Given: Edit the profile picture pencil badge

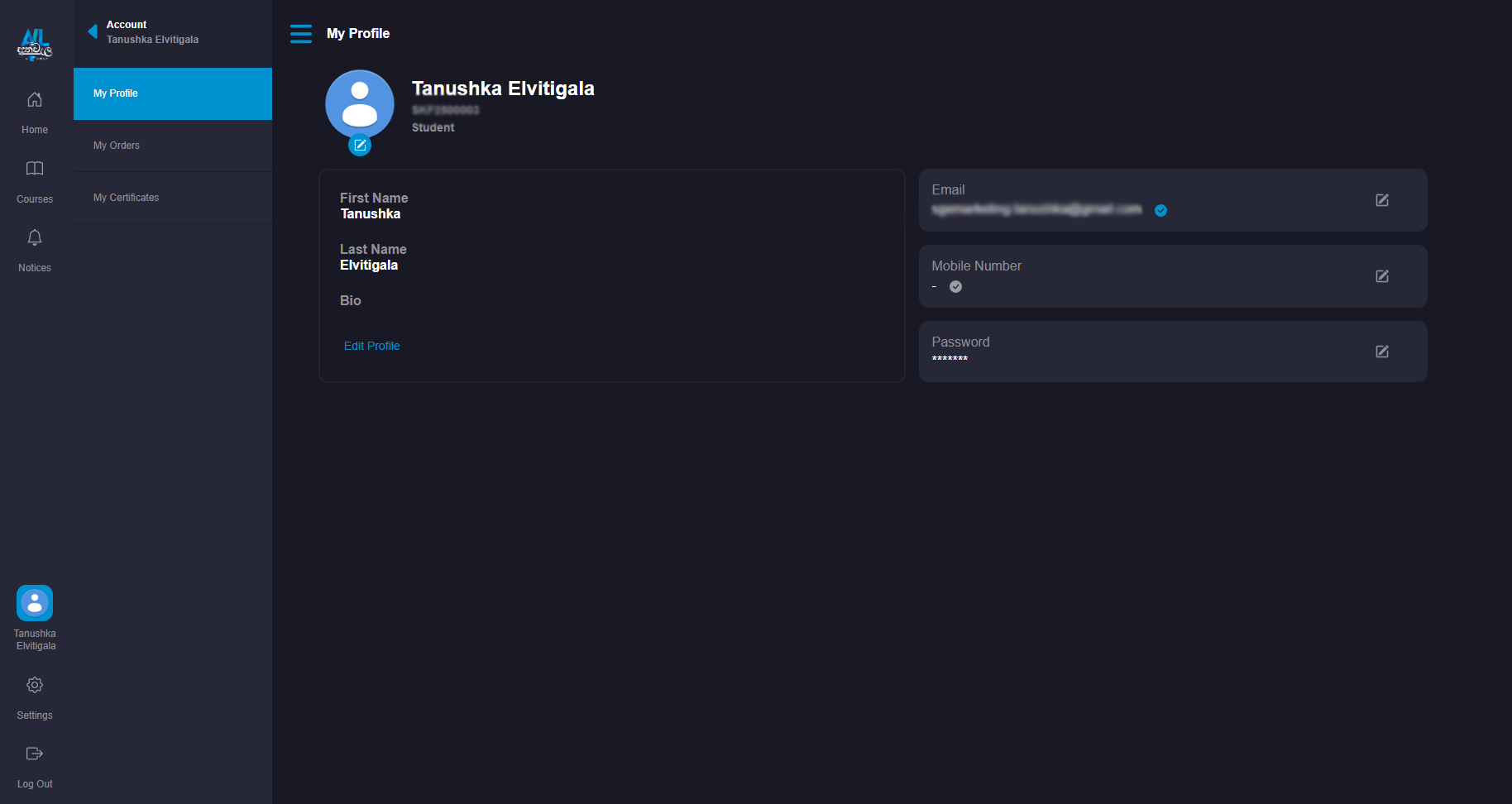Looking at the screenshot, I should point(360,146).
